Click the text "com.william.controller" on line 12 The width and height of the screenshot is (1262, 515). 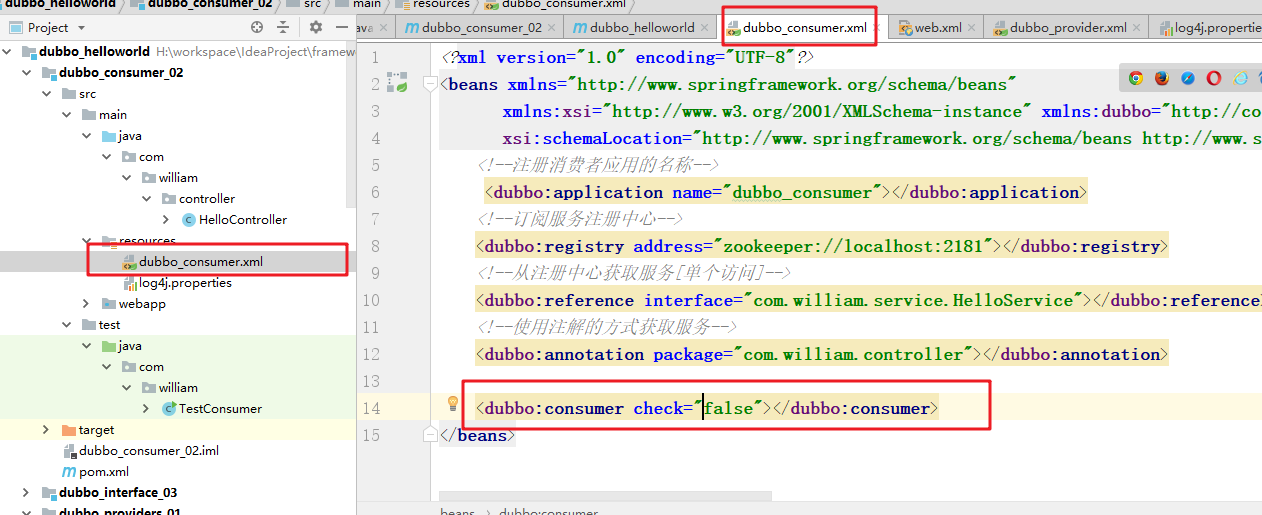[x=855, y=354]
